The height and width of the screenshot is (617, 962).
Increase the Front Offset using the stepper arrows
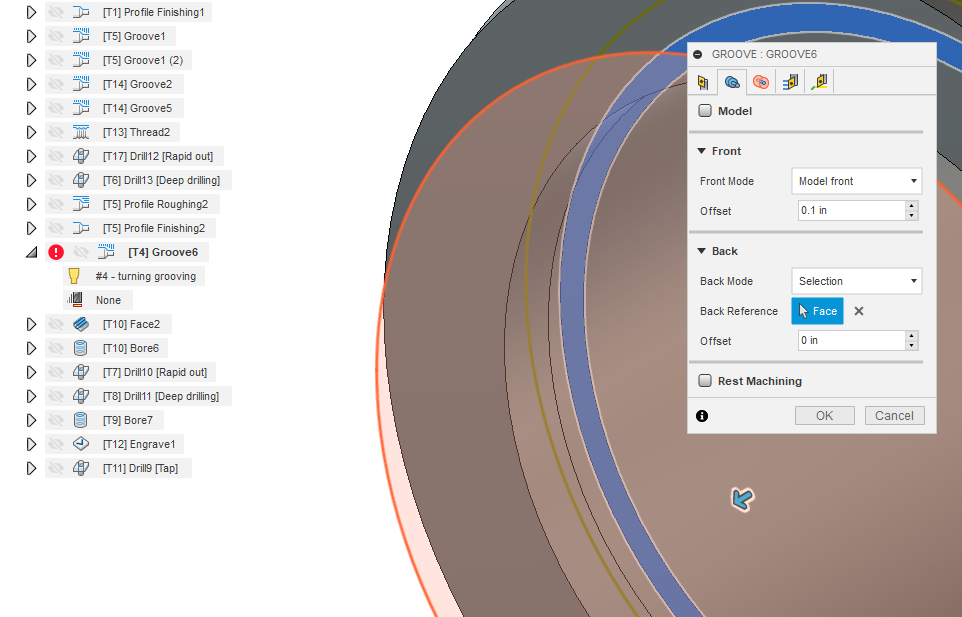pyautogui.click(x=910, y=206)
